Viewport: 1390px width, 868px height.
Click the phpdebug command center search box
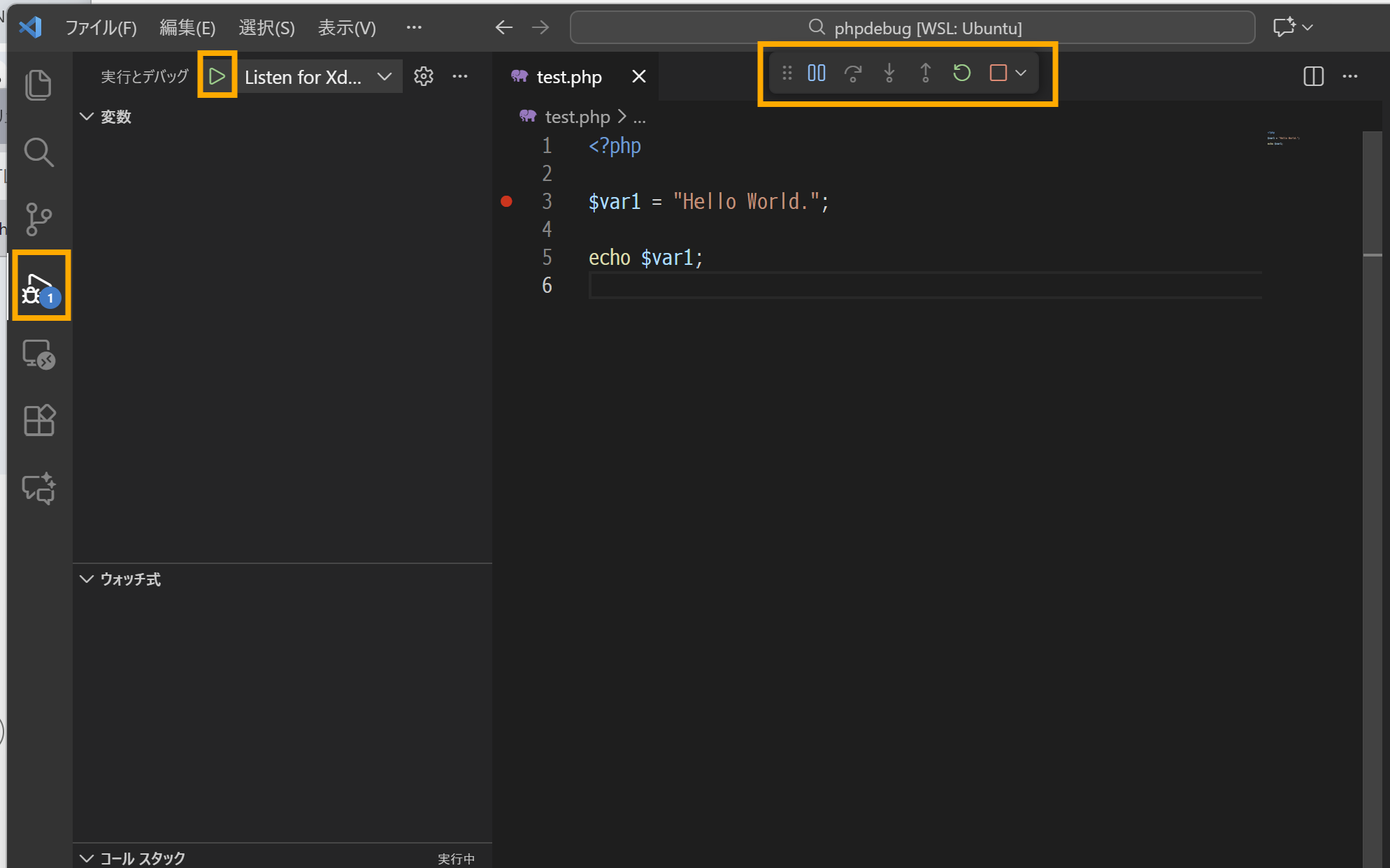(x=912, y=28)
